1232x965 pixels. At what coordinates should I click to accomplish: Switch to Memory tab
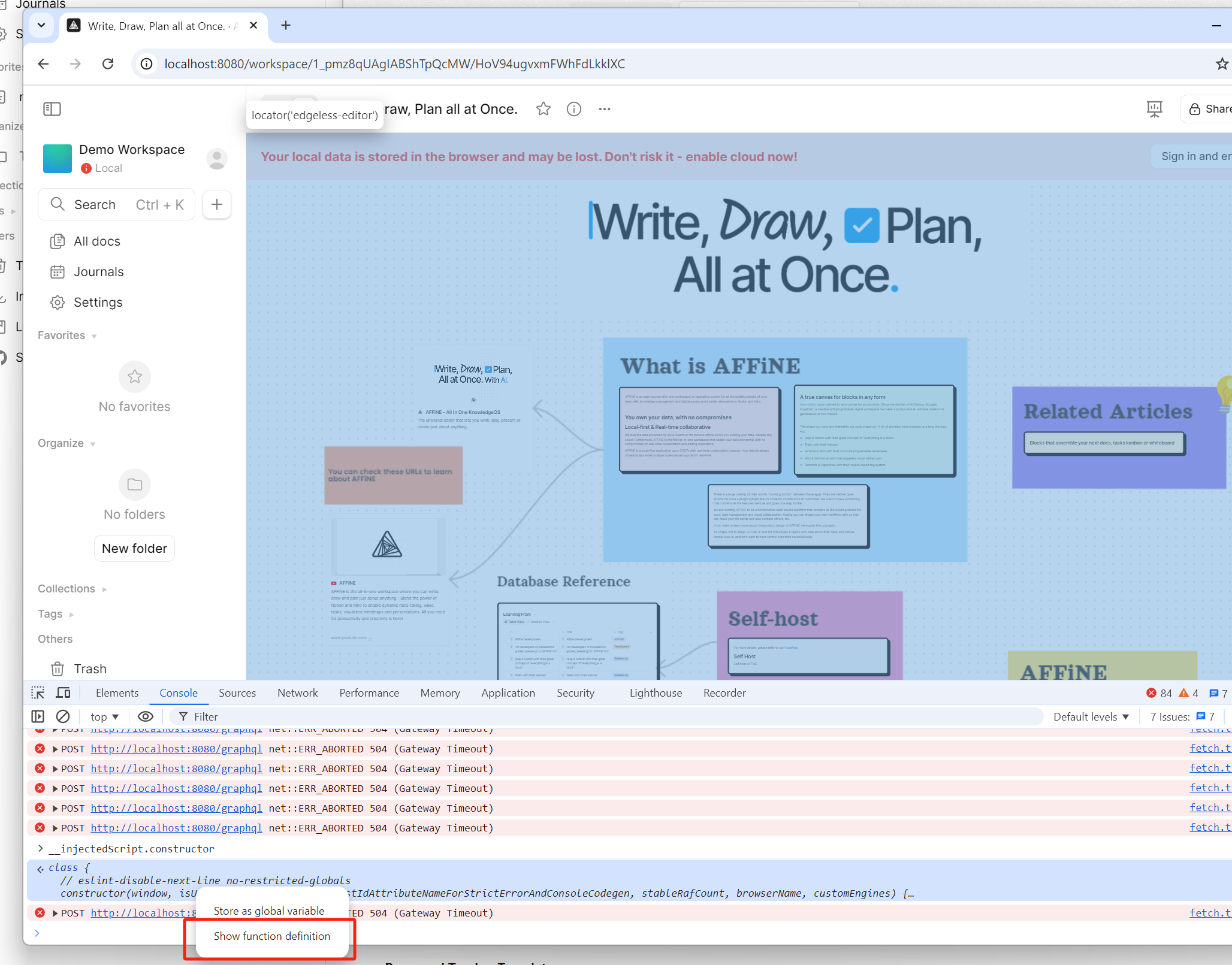[440, 693]
